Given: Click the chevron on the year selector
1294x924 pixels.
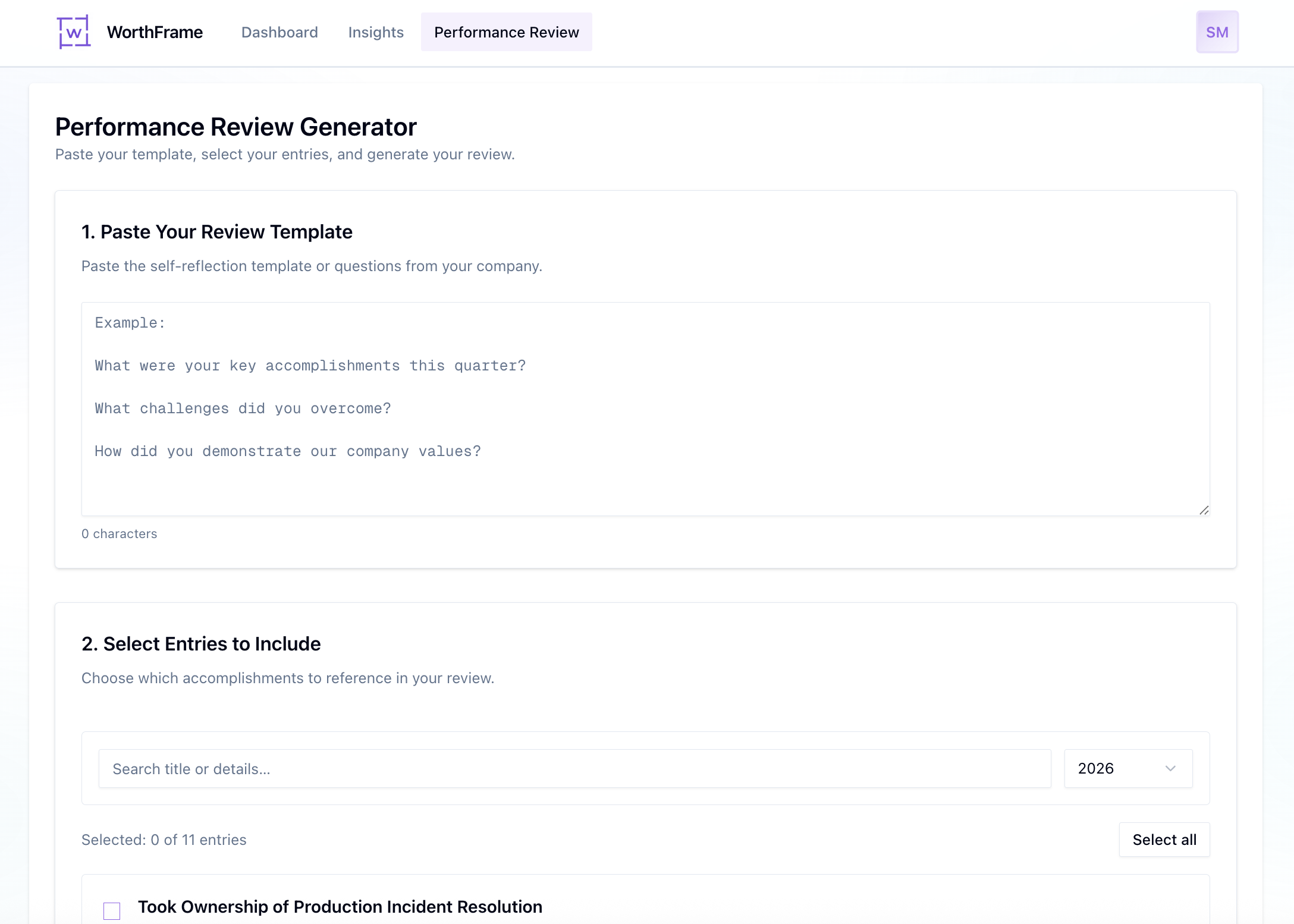Looking at the screenshot, I should pyautogui.click(x=1169, y=768).
